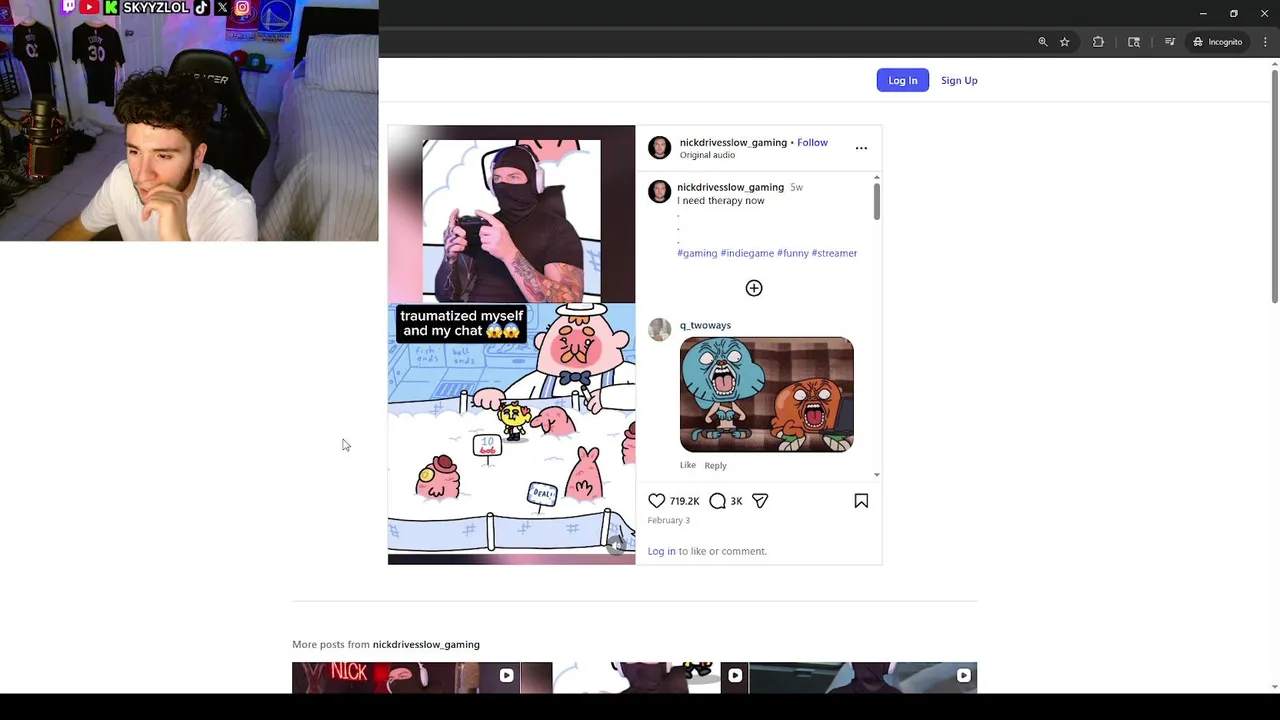Viewport: 1280px width, 720px height.
Task: Click the 5w timestamp on caption
Action: (796, 187)
